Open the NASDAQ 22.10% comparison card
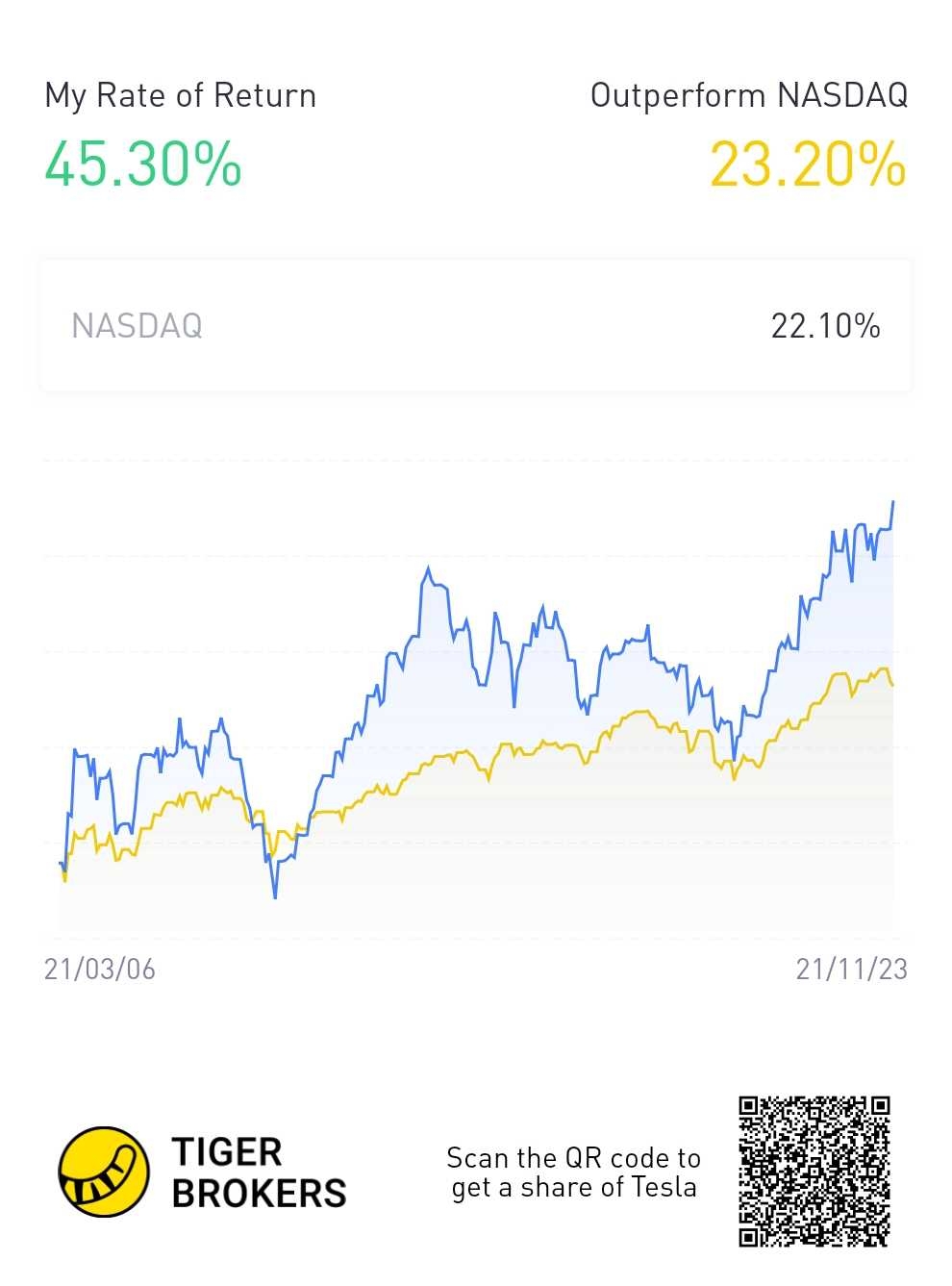The image size is (952, 1286). (x=475, y=325)
